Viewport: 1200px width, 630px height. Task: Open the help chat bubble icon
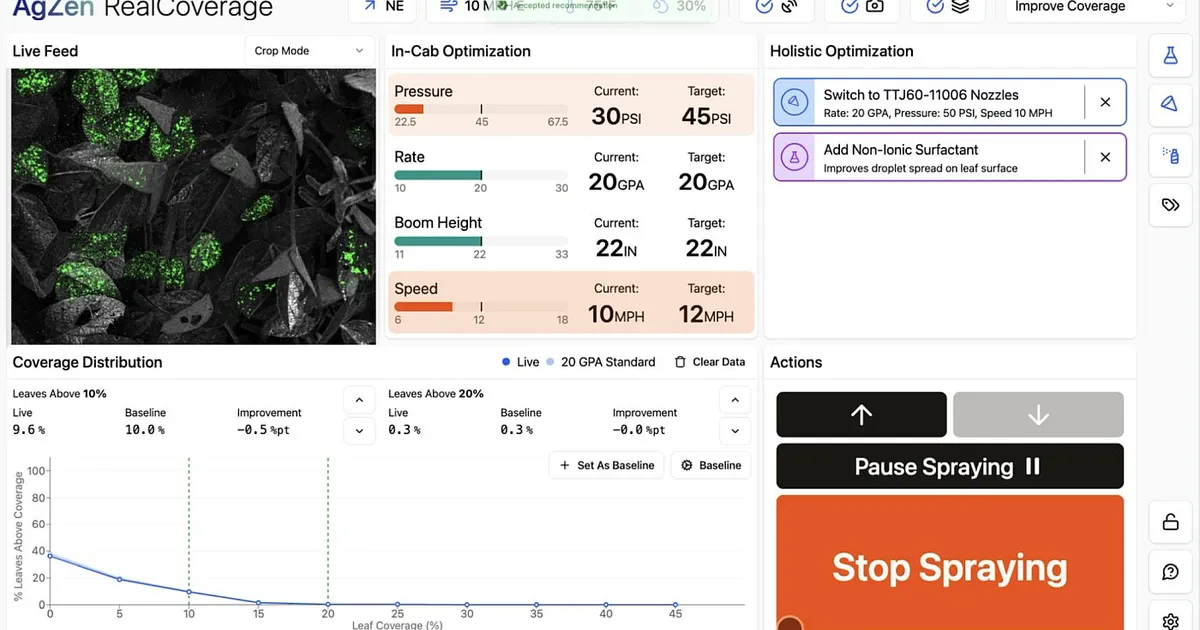click(1169, 572)
